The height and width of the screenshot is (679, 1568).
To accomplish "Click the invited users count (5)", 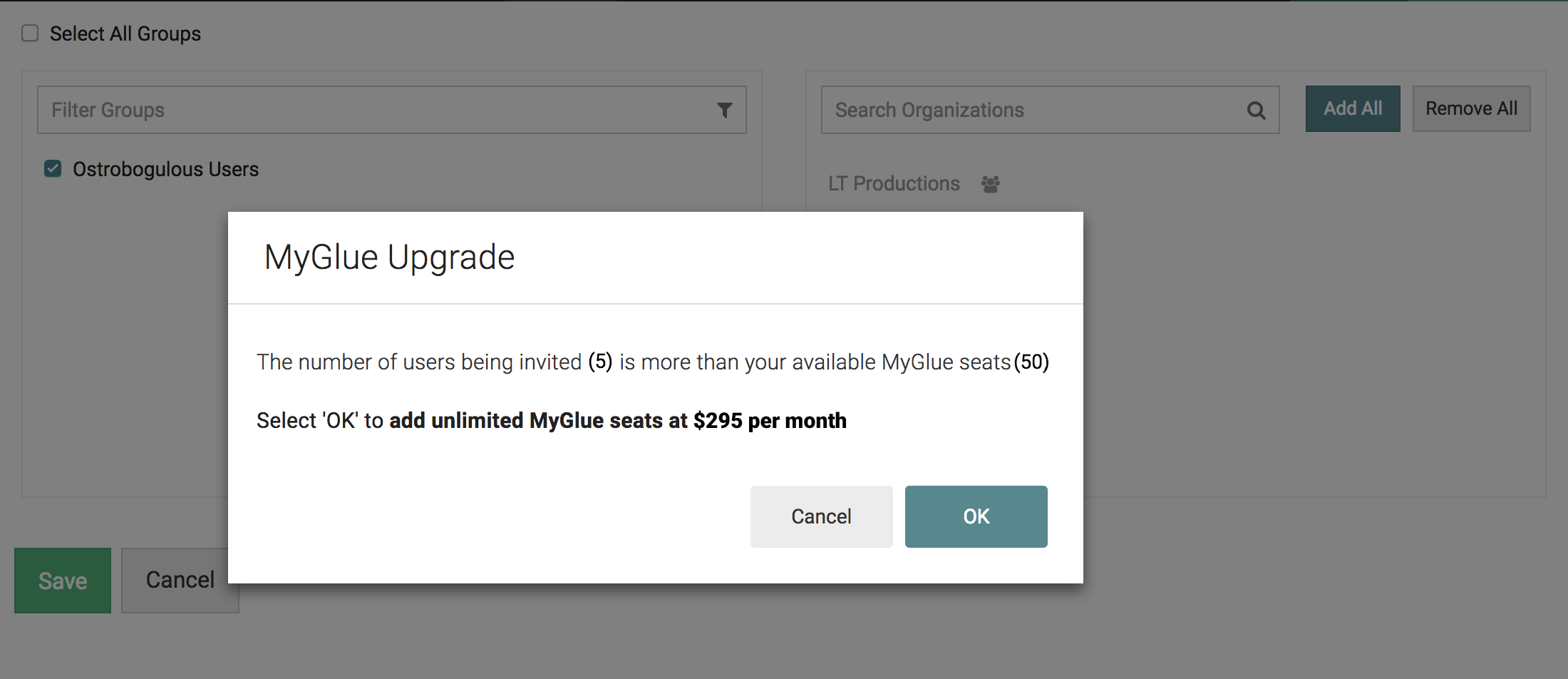I will [601, 362].
